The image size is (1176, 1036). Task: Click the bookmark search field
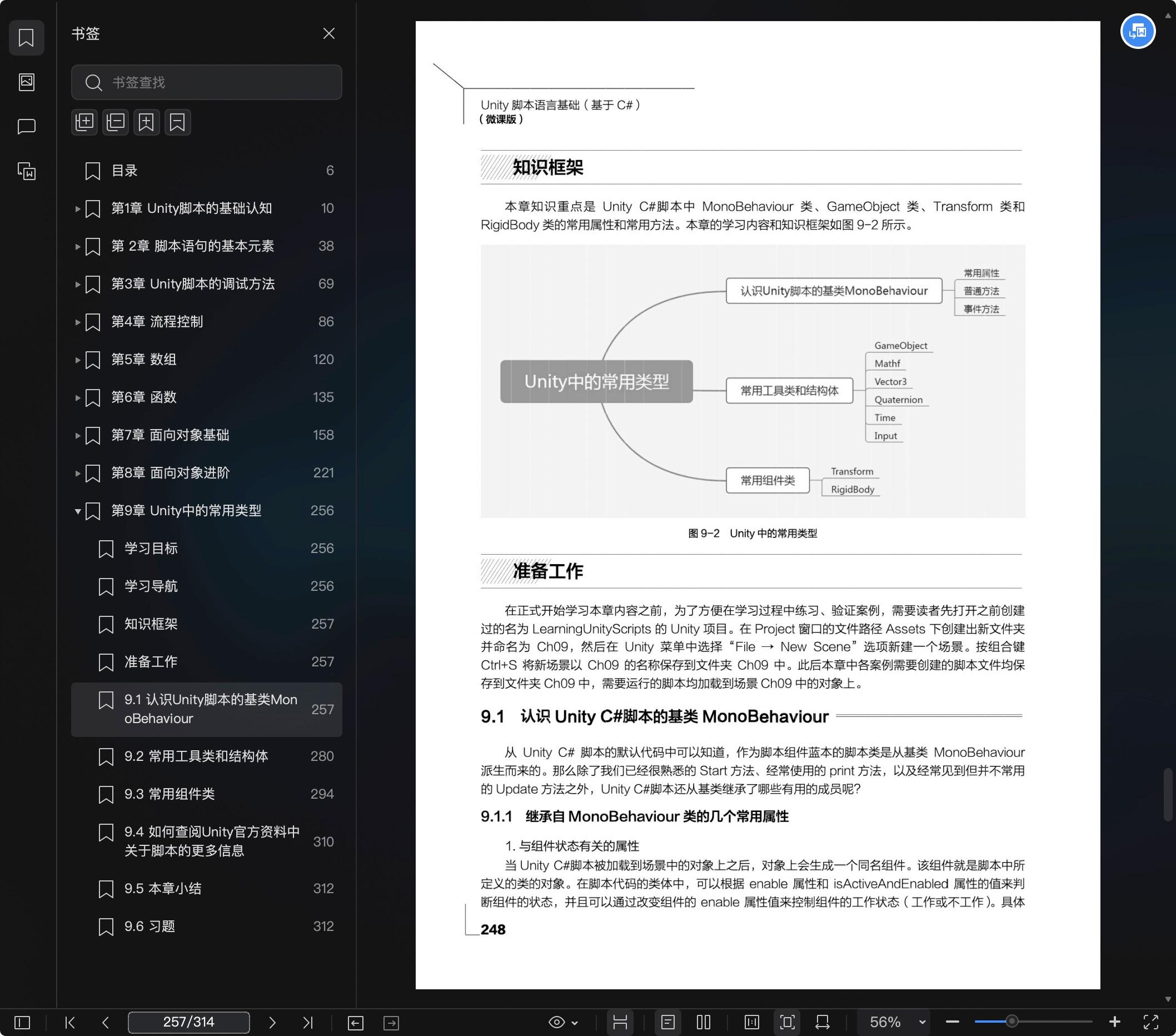pos(207,82)
